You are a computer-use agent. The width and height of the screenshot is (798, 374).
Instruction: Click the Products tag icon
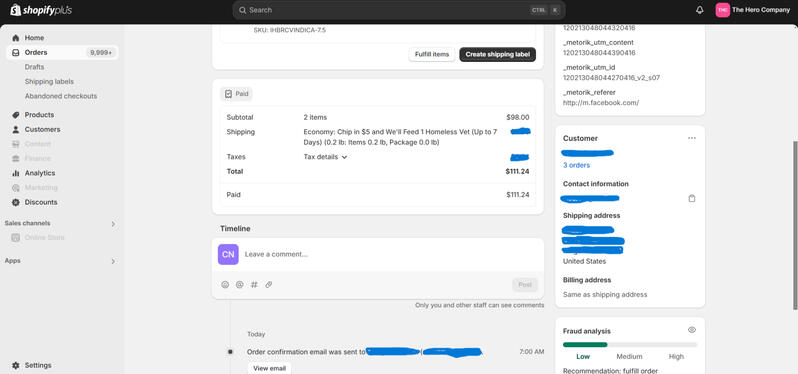16,115
